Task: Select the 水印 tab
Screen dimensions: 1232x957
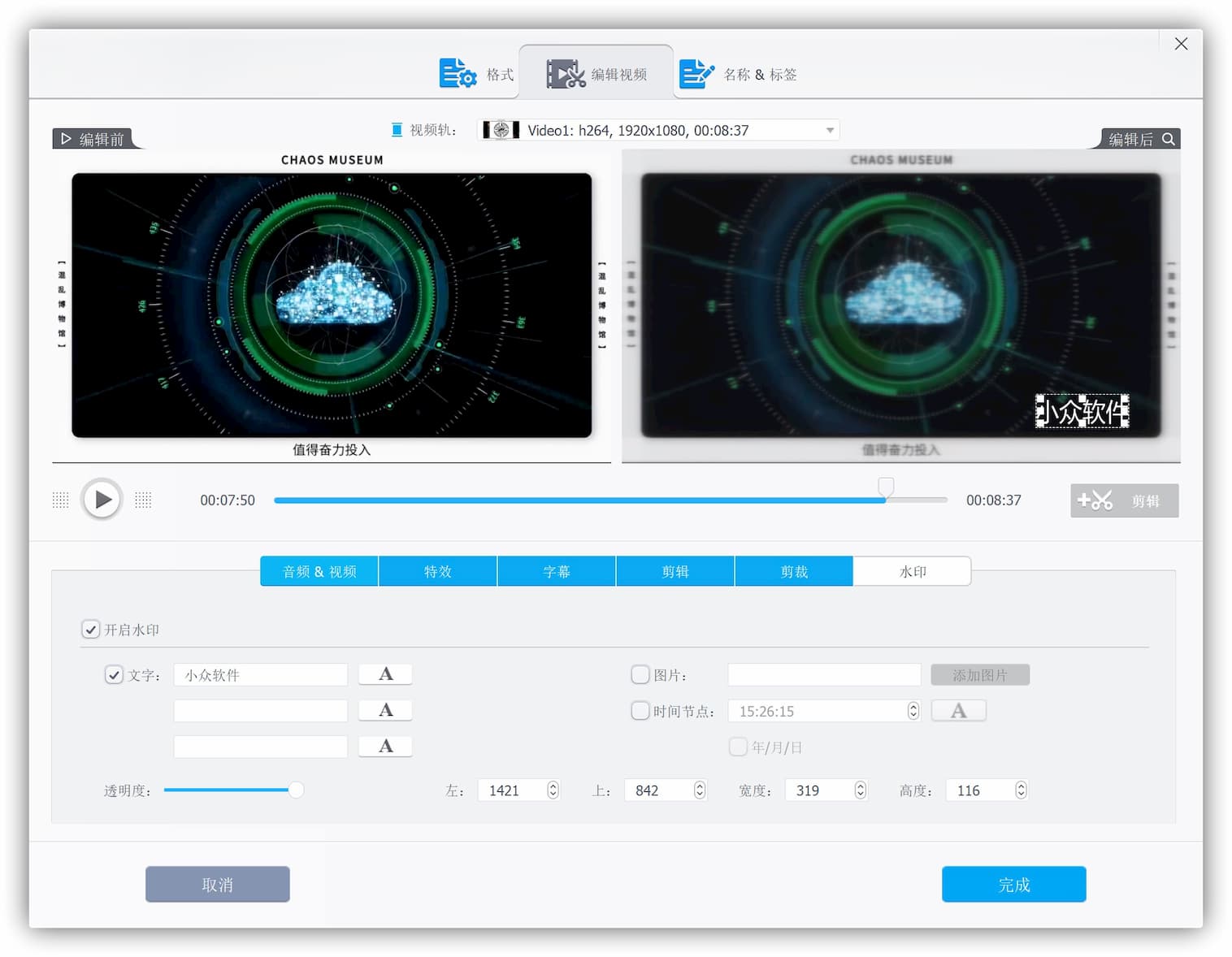Action: pos(913,571)
